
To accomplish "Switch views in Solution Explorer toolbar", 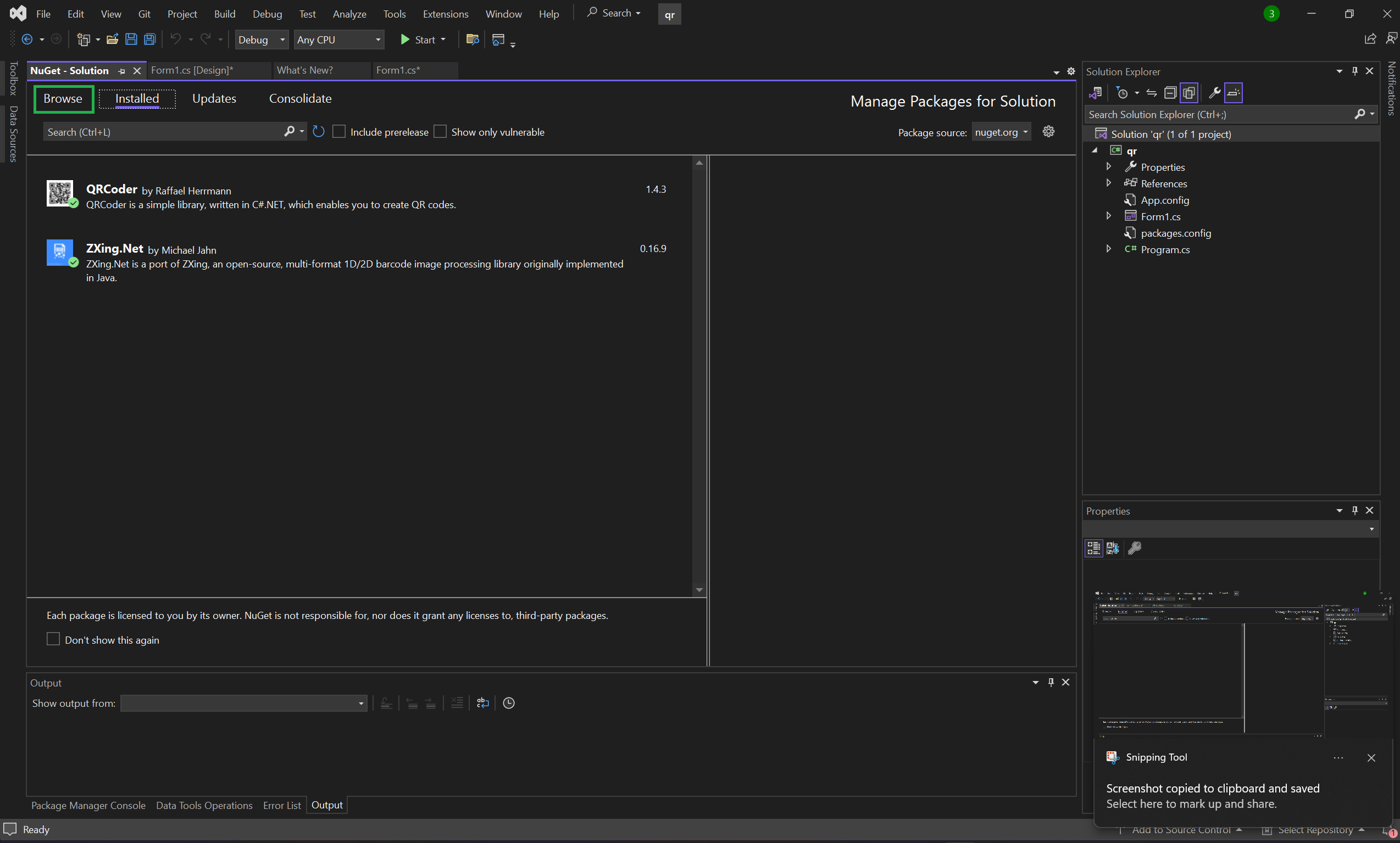I will pos(1096,93).
